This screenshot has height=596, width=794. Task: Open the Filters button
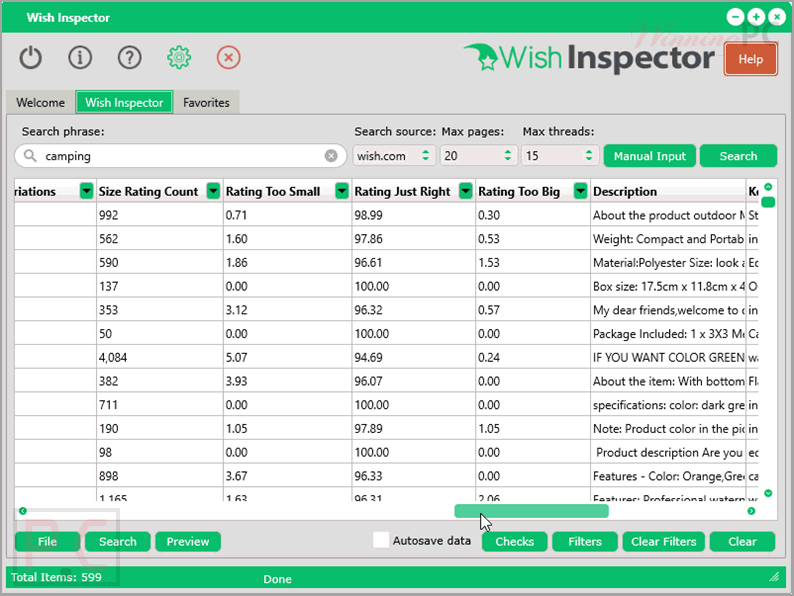coord(585,541)
